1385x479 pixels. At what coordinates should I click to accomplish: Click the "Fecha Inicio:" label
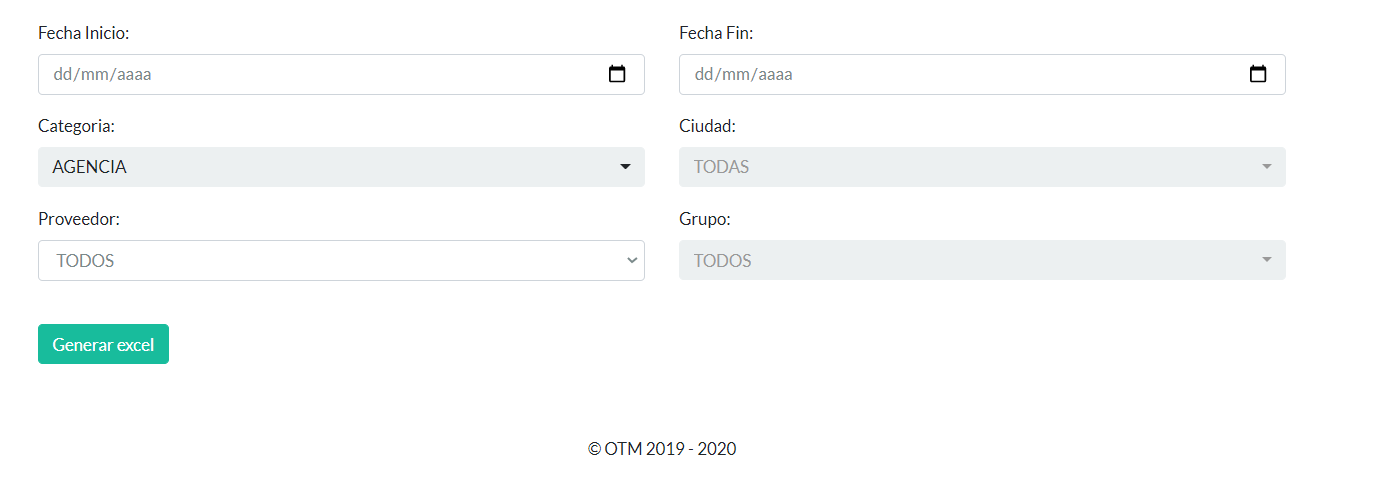pyautogui.click(x=84, y=33)
